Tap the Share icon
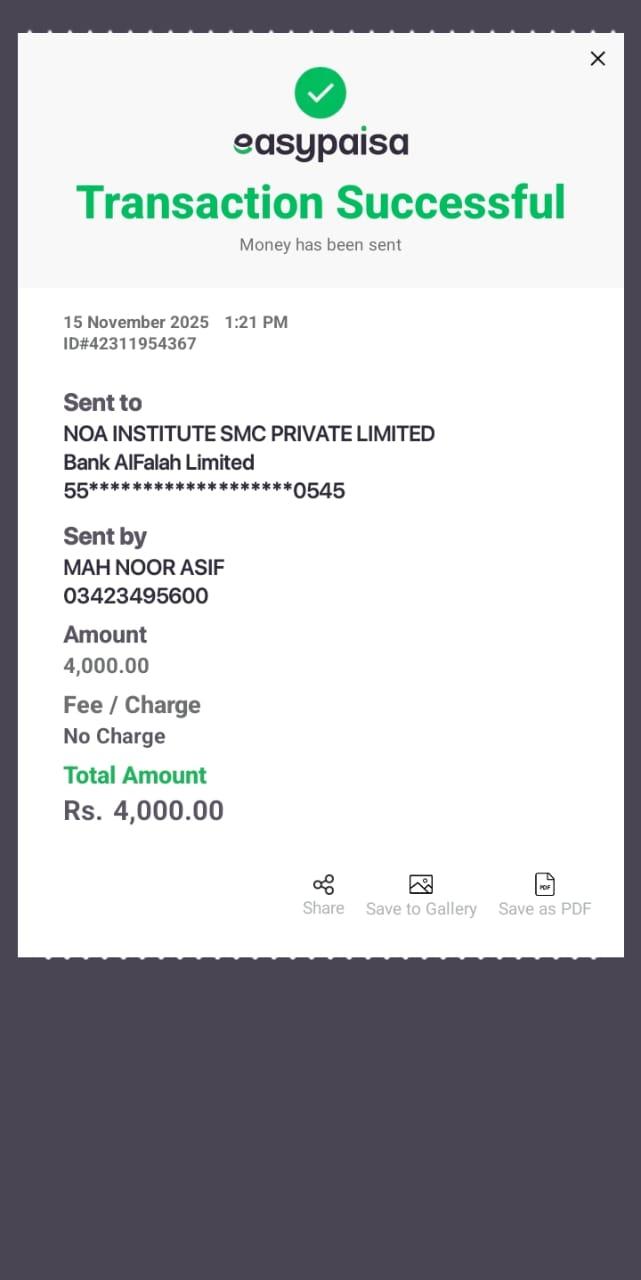The image size is (641, 1280). click(323, 885)
